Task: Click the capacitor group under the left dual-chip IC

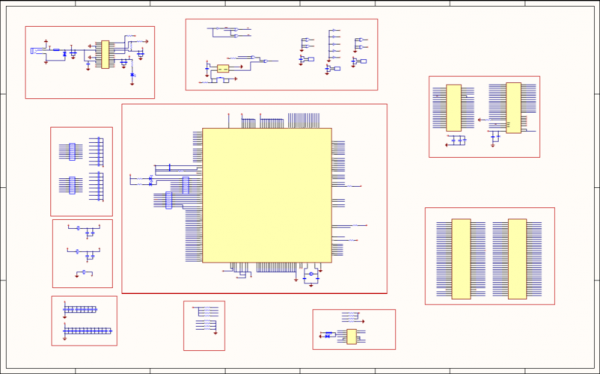Action: click(x=456, y=140)
